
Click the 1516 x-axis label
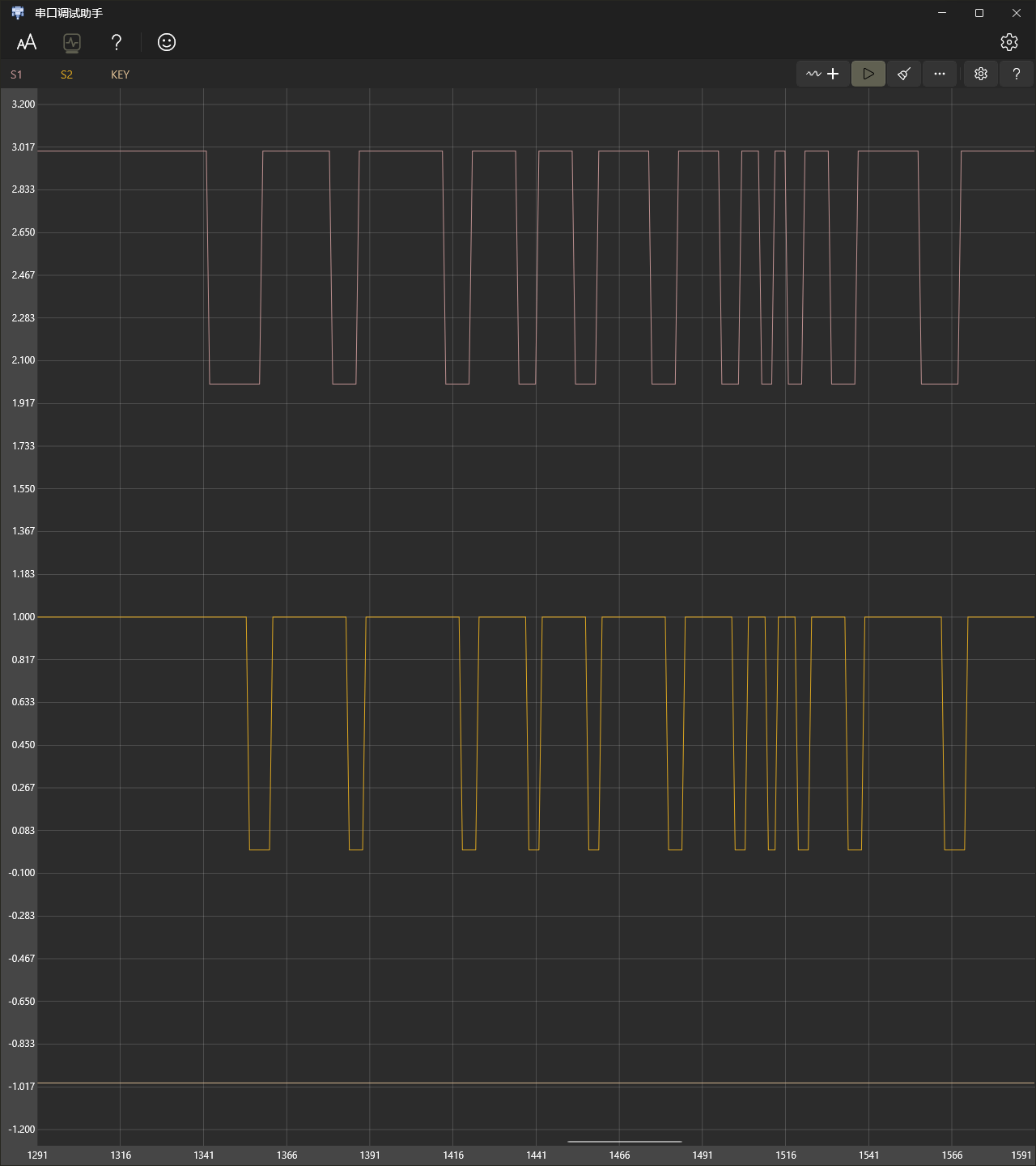pyautogui.click(x=786, y=1155)
